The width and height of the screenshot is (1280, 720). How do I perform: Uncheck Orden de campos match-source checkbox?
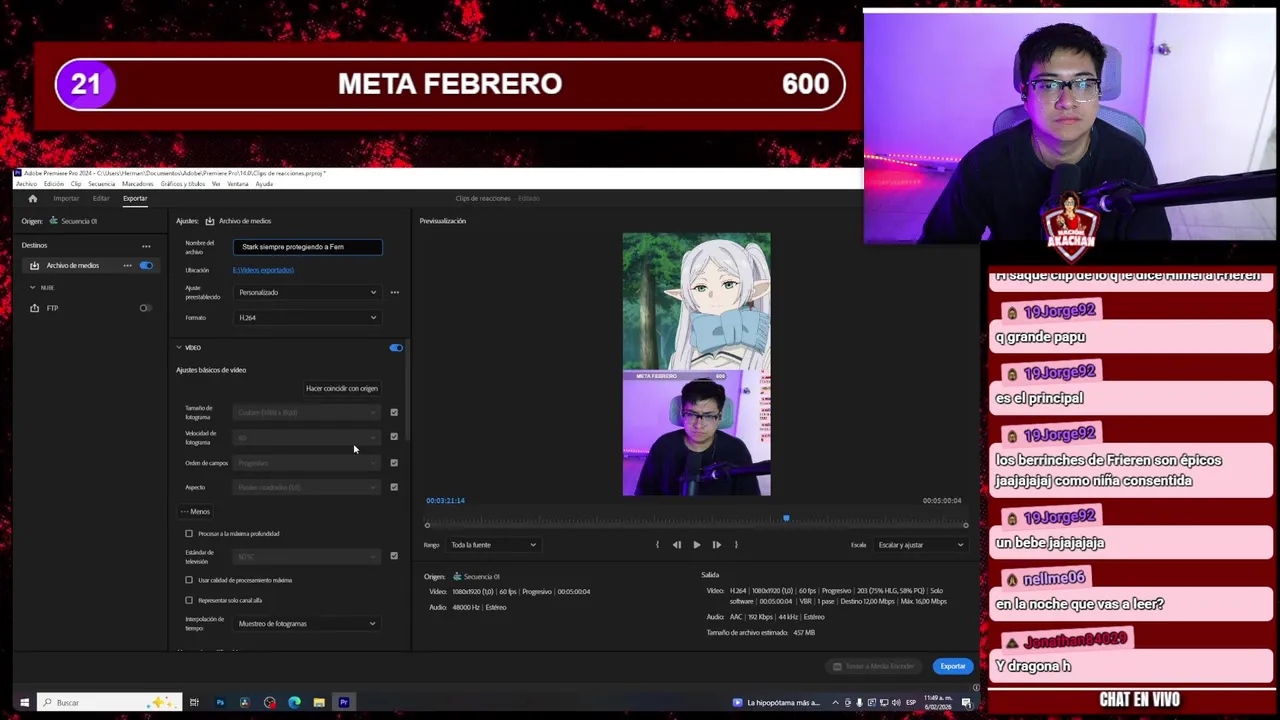tap(394, 463)
